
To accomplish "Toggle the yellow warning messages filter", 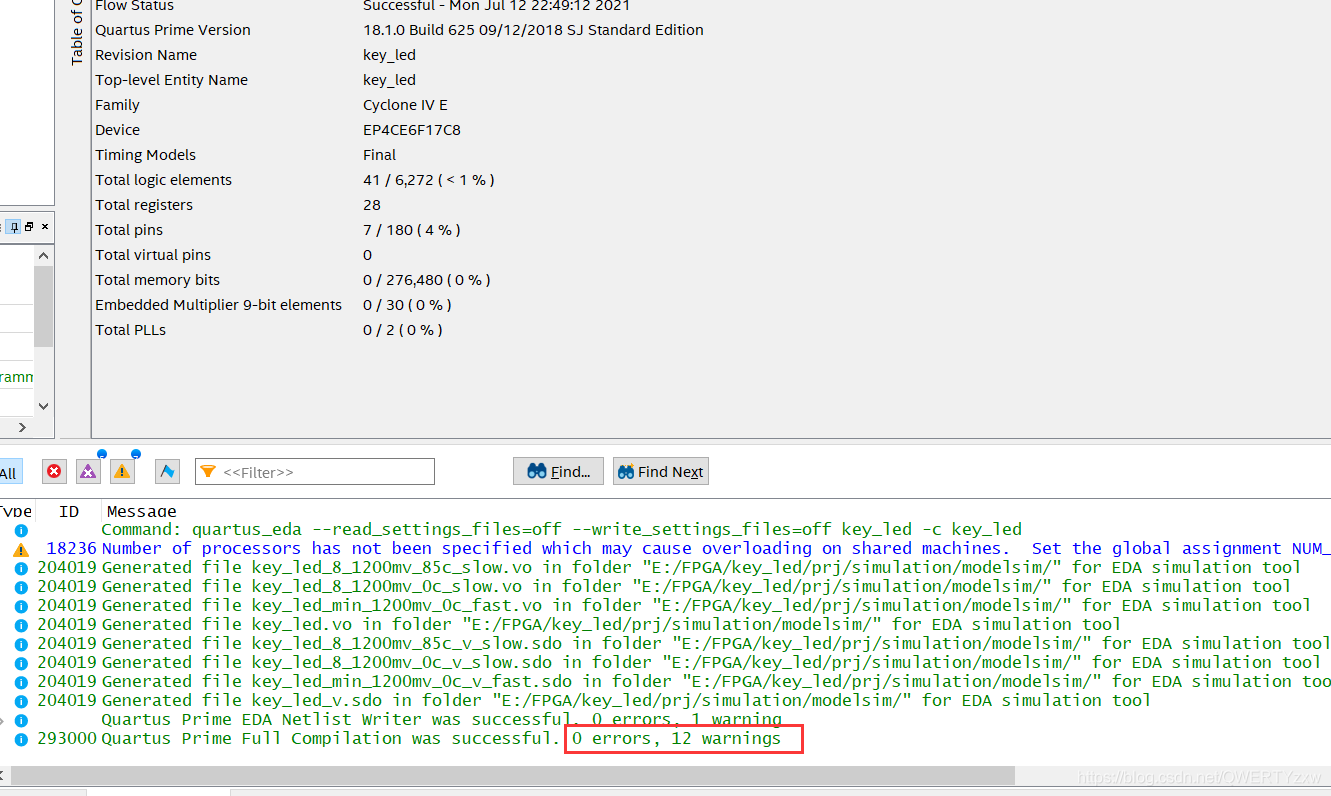I will [x=122, y=471].
